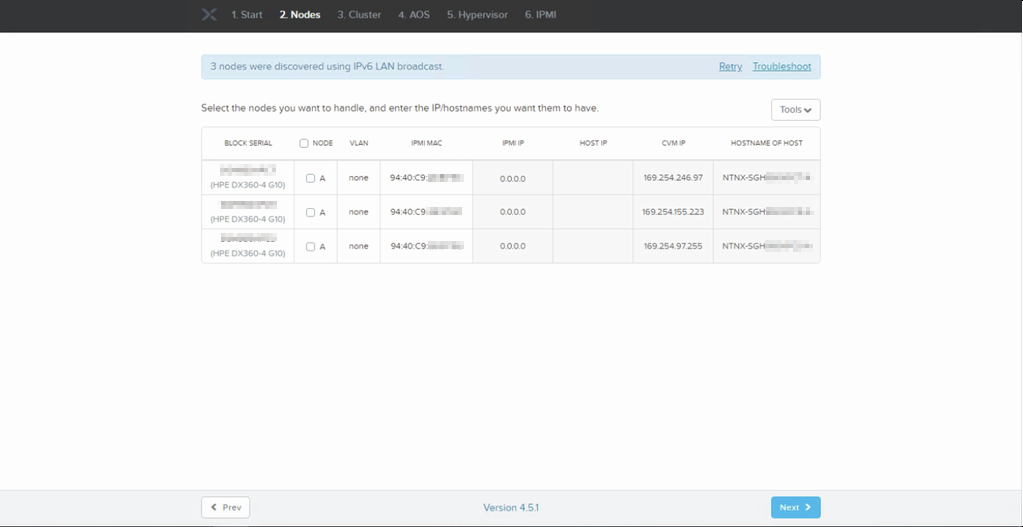Tick the select-all NODE header checkbox
Image resolution: width=1023 pixels, height=527 pixels.
303,143
